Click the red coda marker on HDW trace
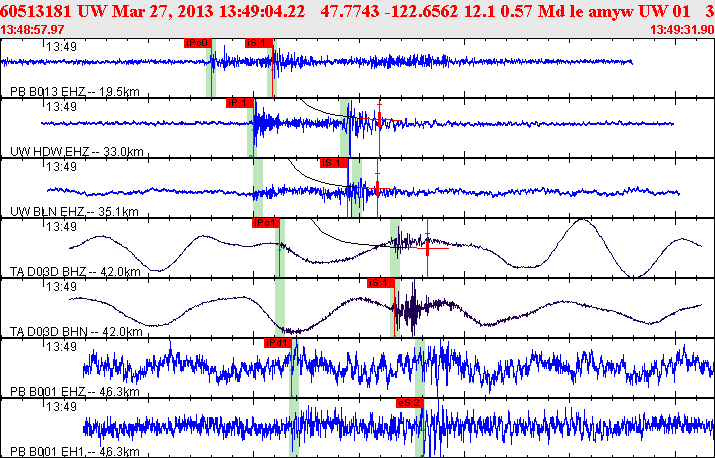 click(381, 121)
